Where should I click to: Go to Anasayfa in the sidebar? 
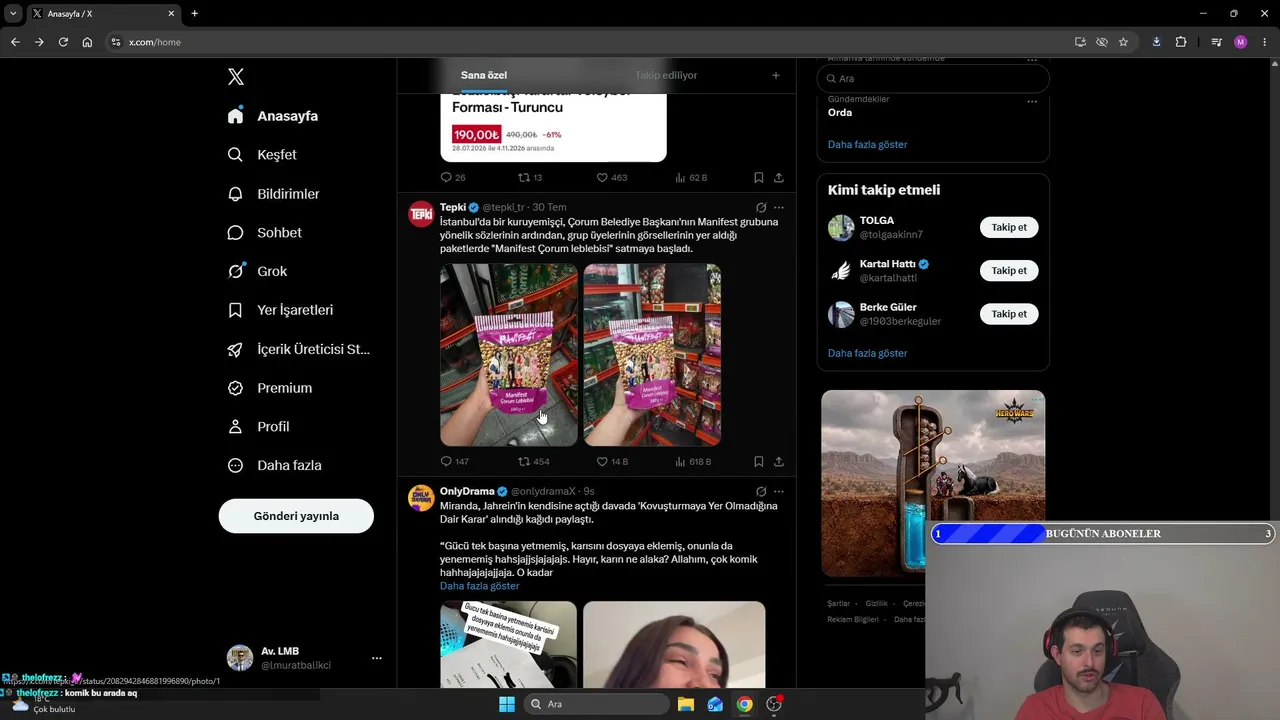[273, 116]
